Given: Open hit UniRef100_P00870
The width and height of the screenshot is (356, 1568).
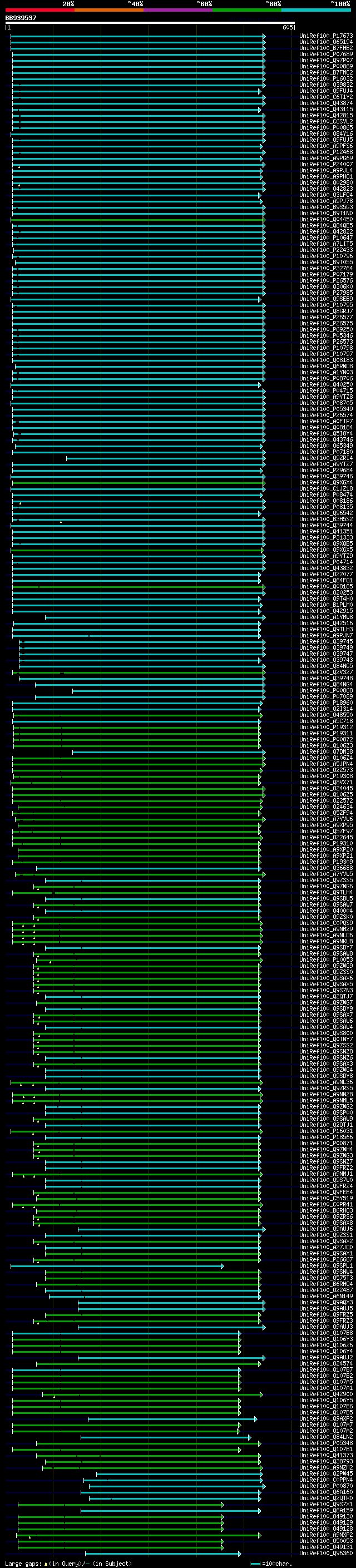Looking at the screenshot, I should 326,1486.
